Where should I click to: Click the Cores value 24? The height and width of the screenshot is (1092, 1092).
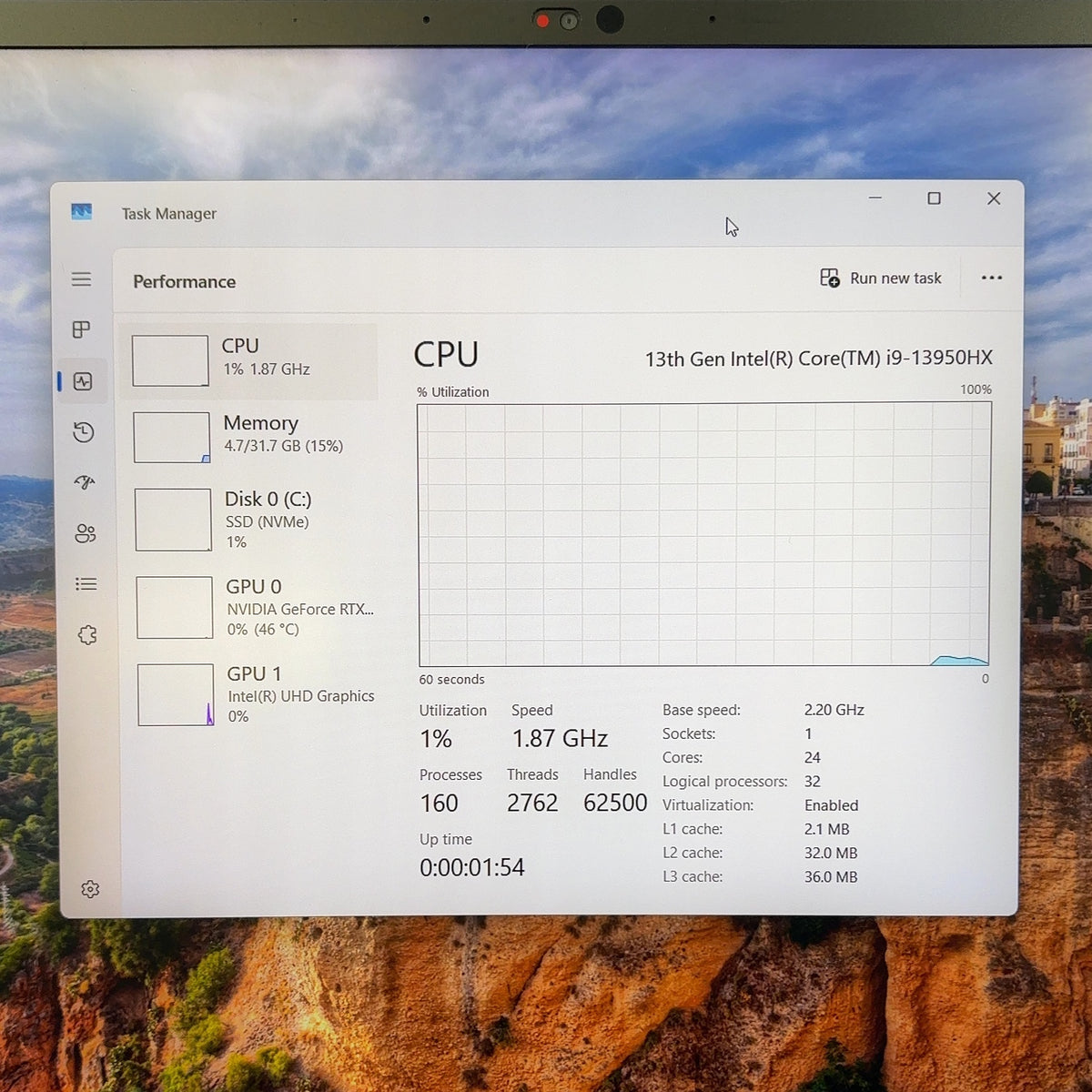tap(813, 757)
